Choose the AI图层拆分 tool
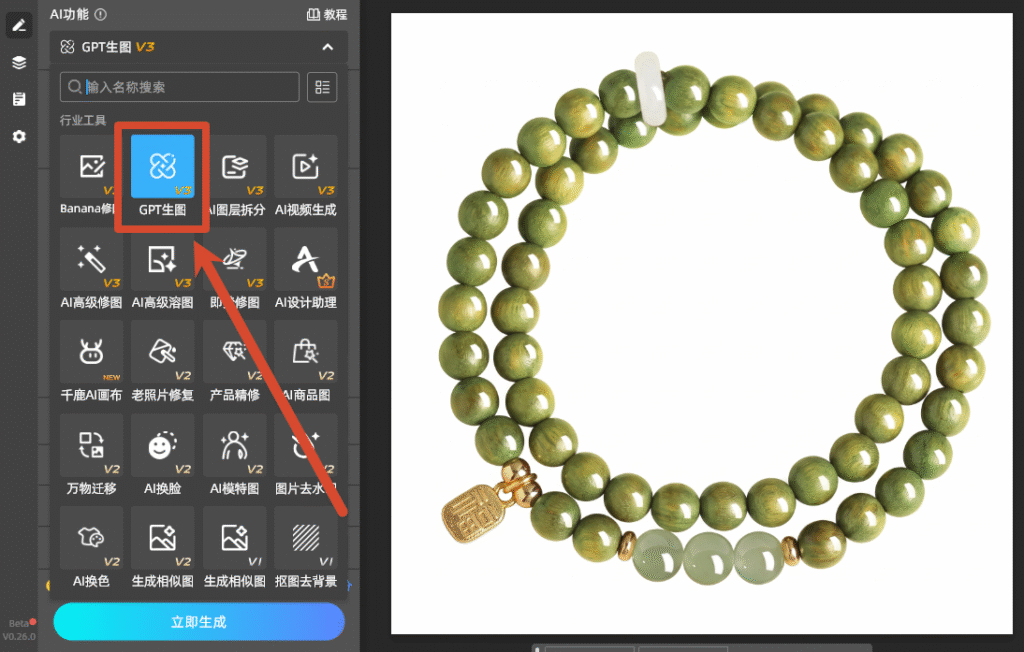Viewport: 1024px width, 652px height. (234, 176)
